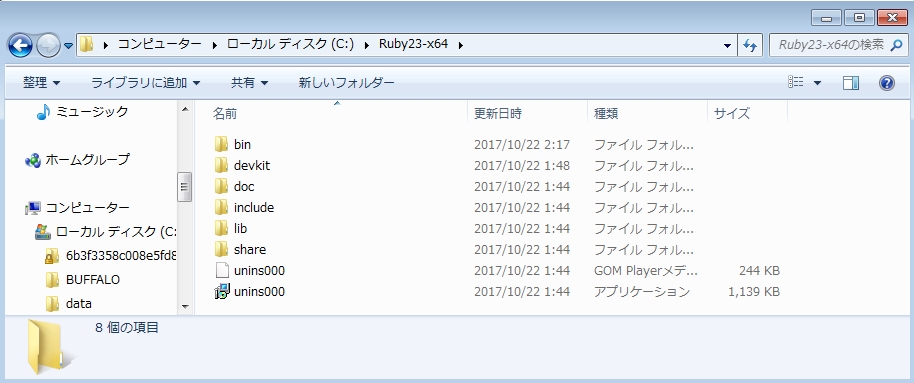Click the ホームグループ icon
The image size is (914, 383).
coord(33,160)
